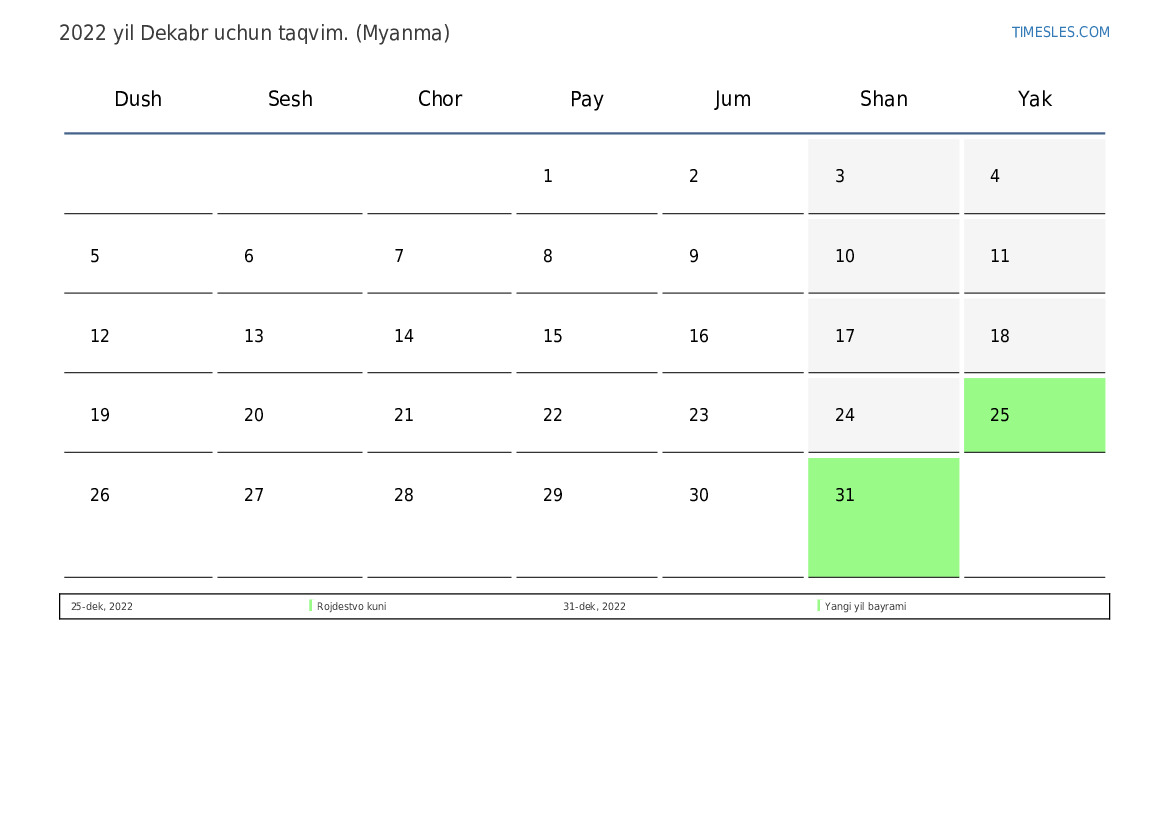
Task: Select date 18 in the Yak column
Action: point(1000,337)
